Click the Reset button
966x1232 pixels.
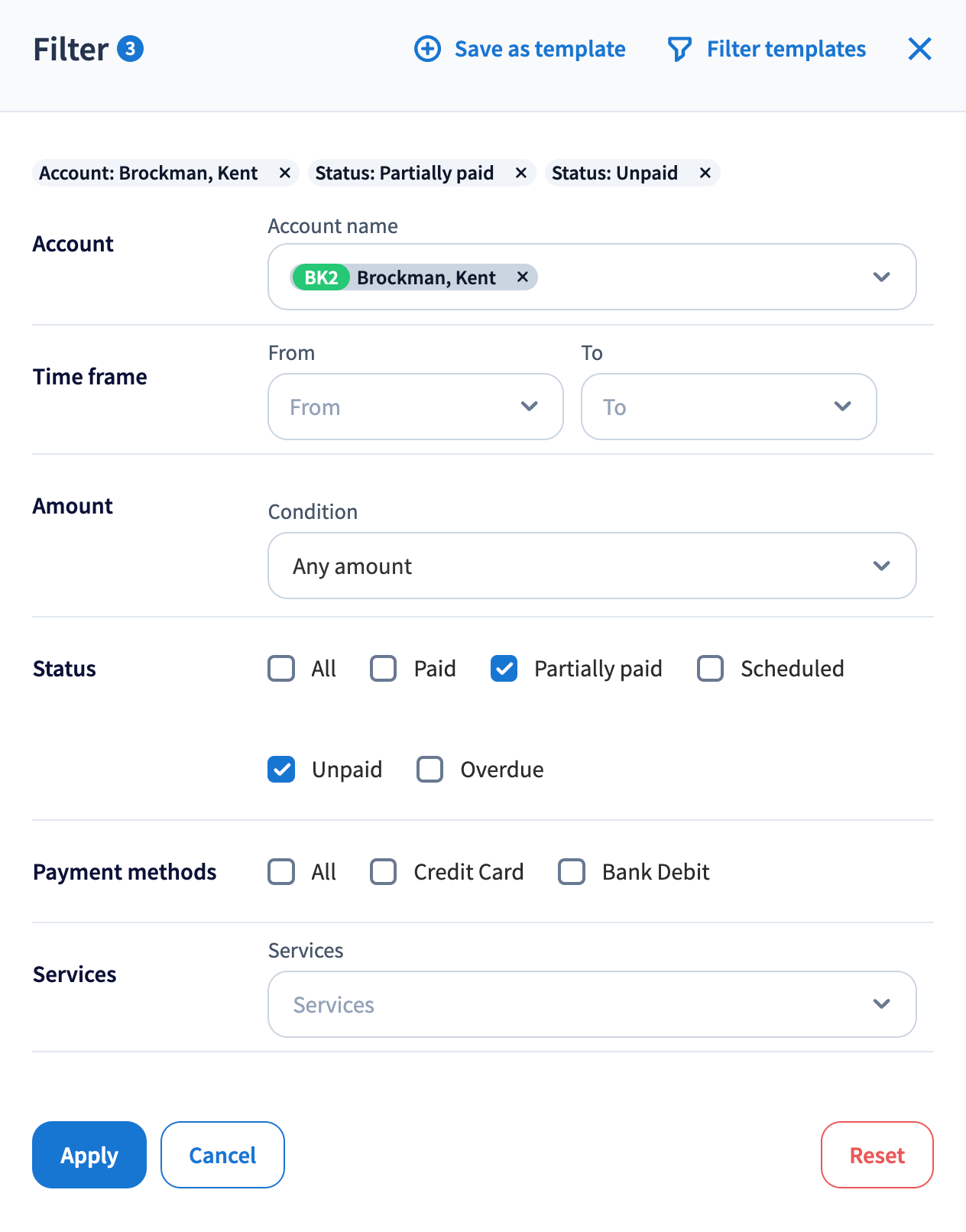point(877,1155)
